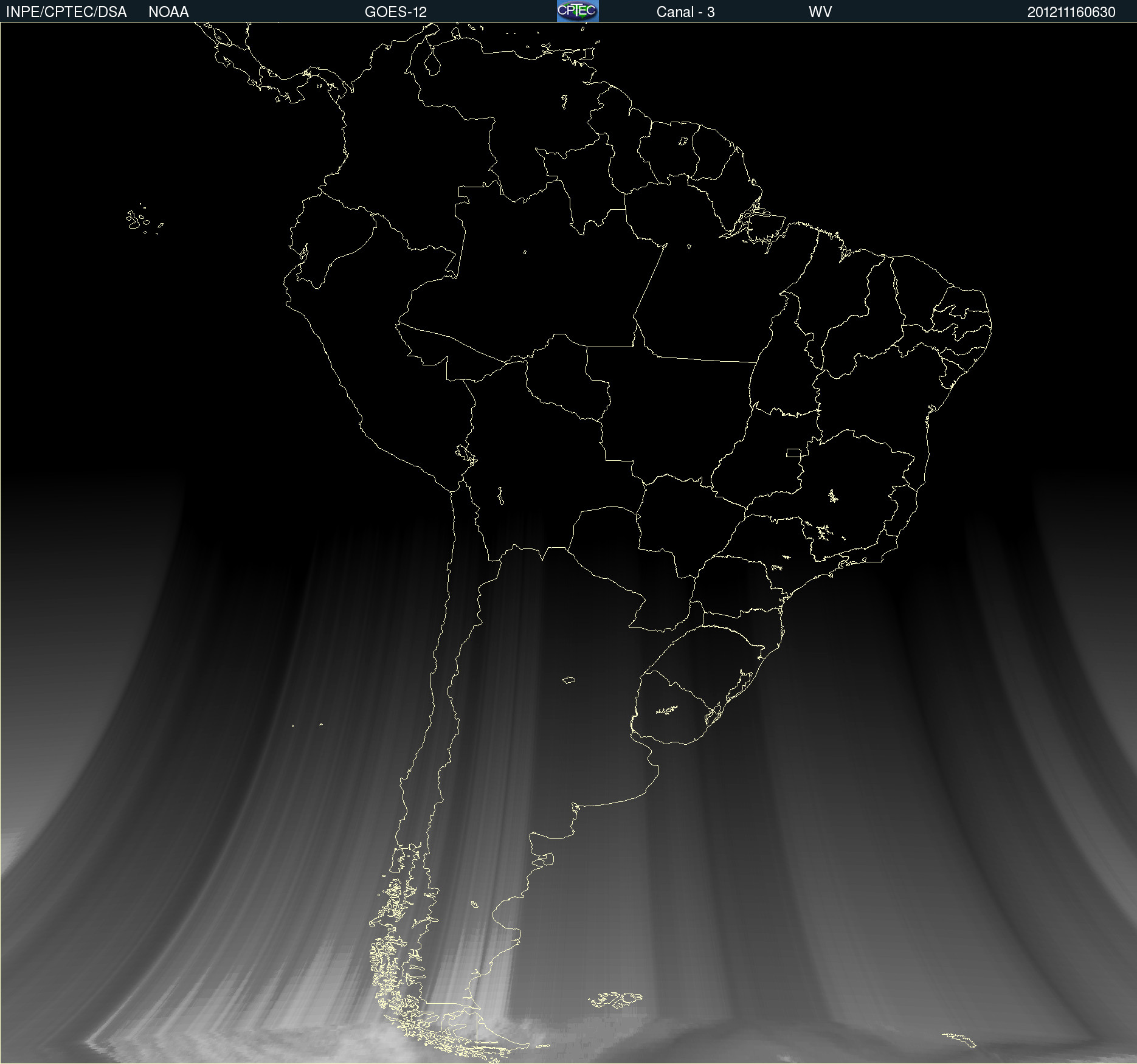Click the WV channel label
This screenshot has height=1064, width=1137.
(x=820, y=12)
